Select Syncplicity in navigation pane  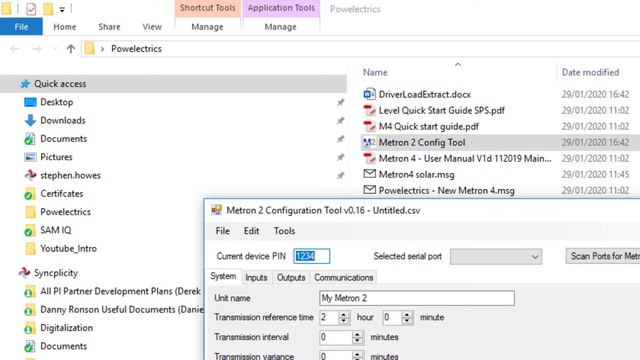[x=56, y=273]
